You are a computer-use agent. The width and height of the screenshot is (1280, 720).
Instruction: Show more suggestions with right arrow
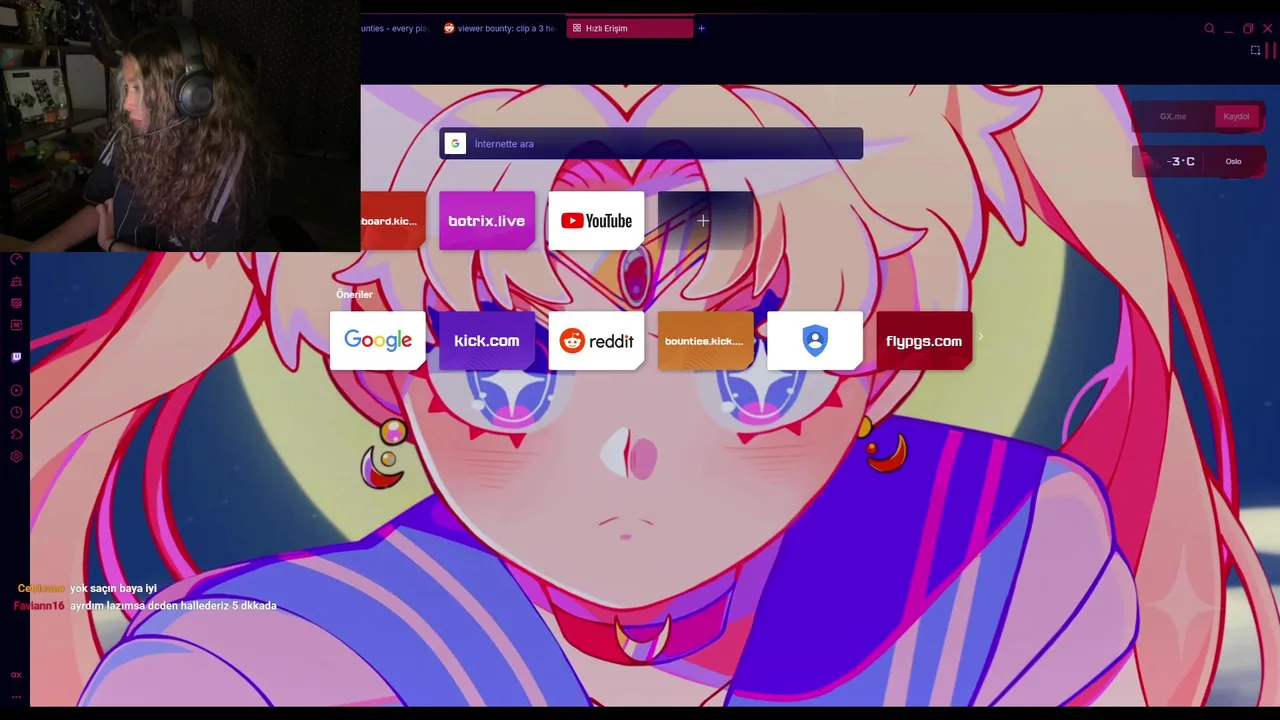pyautogui.click(x=981, y=337)
